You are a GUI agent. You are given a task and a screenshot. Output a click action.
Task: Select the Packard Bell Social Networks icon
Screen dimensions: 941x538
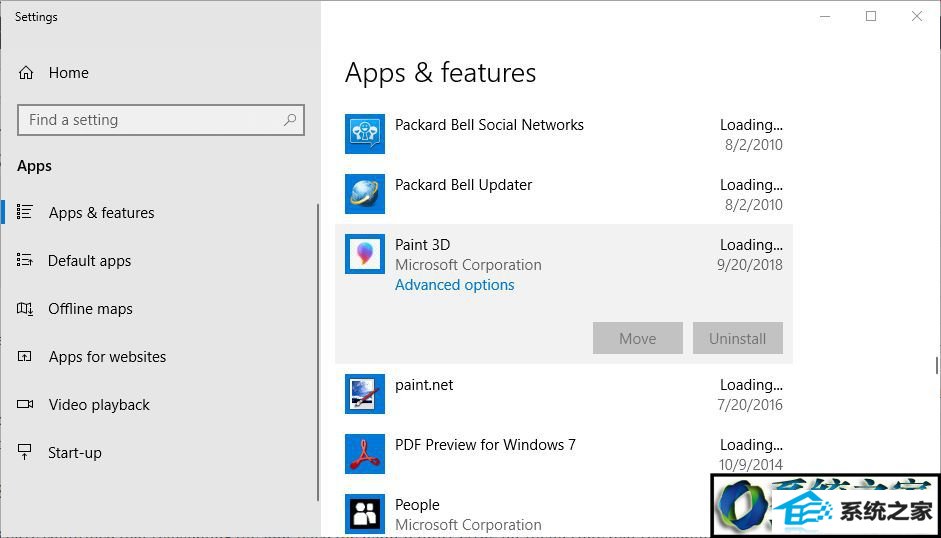[x=365, y=134]
